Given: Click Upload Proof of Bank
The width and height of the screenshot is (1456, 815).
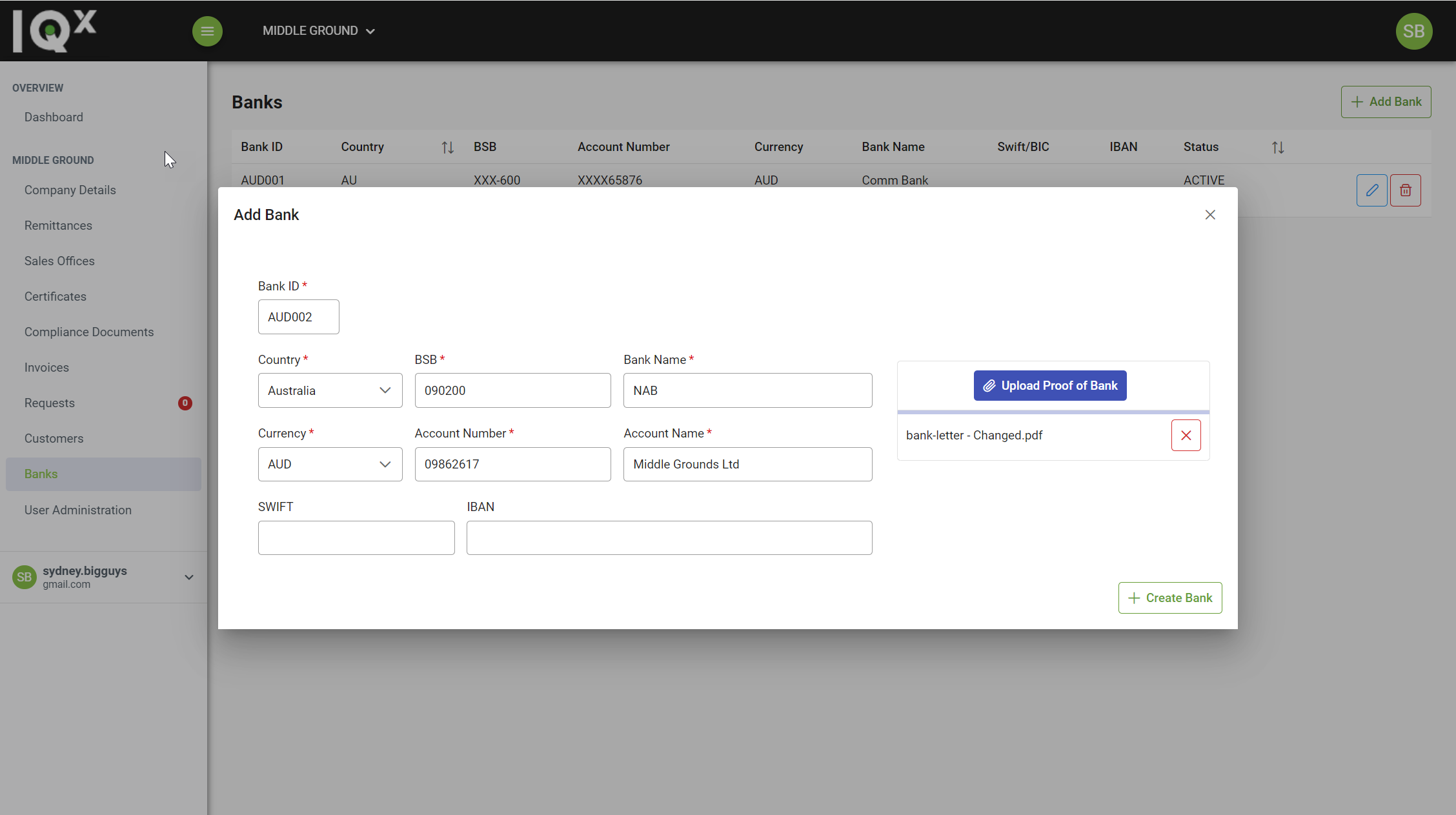Looking at the screenshot, I should click(x=1050, y=385).
